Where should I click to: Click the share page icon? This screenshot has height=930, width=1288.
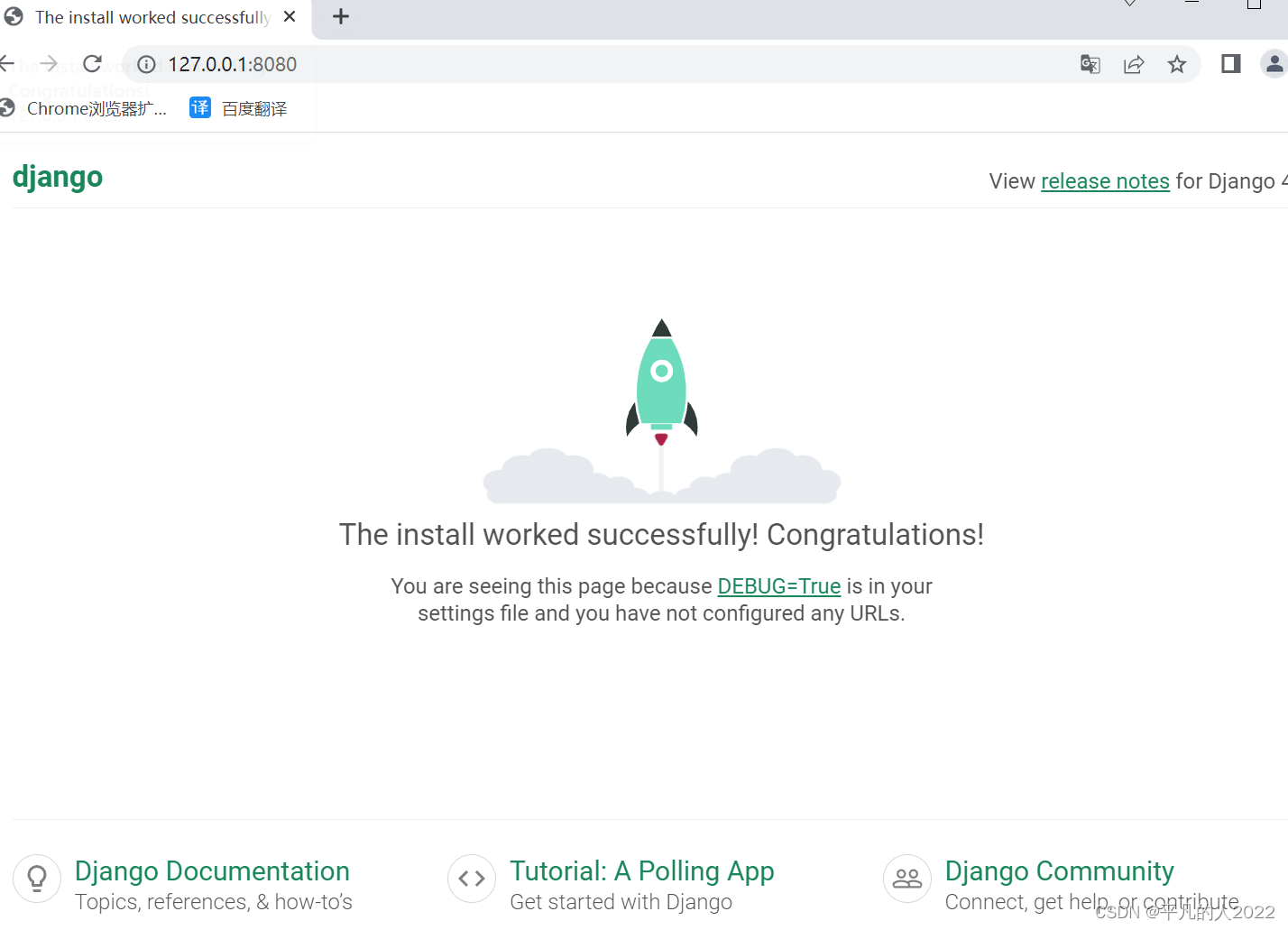tap(1134, 64)
